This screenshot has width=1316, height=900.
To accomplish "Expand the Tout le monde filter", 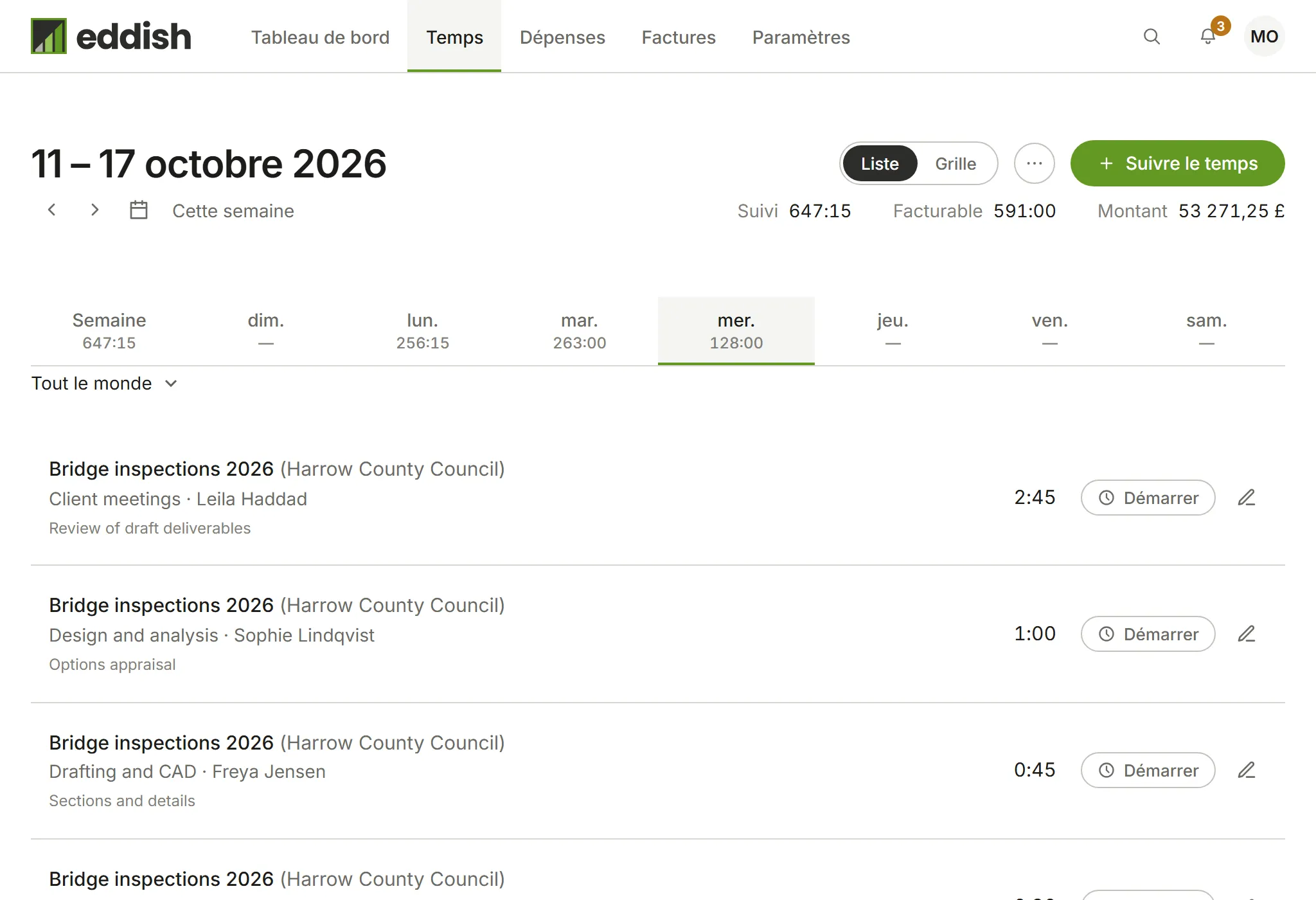I will [105, 383].
